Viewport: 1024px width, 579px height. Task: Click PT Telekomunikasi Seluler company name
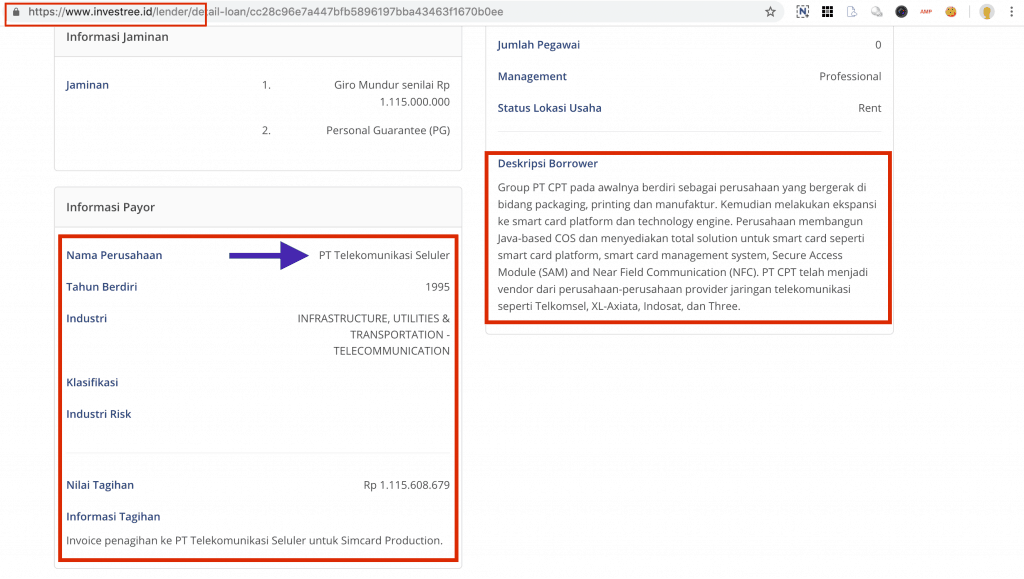[x=384, y=255]
